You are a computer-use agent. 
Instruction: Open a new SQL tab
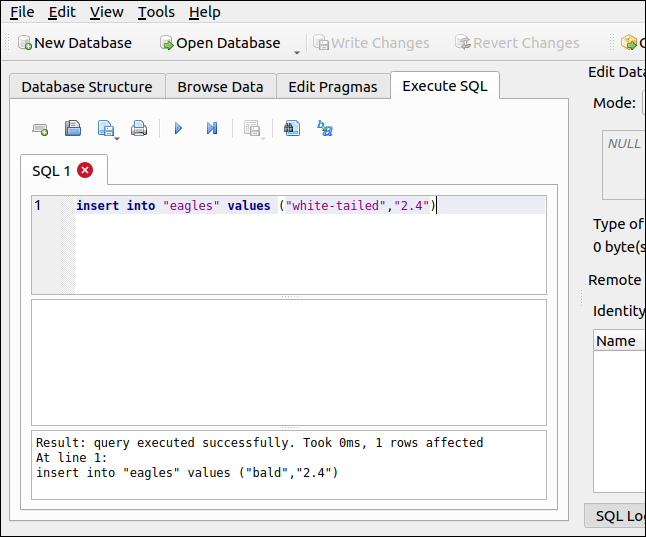point(41,129)
